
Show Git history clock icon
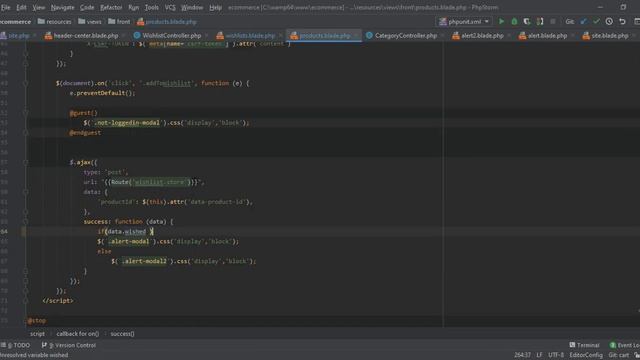(x=609, y=22)
